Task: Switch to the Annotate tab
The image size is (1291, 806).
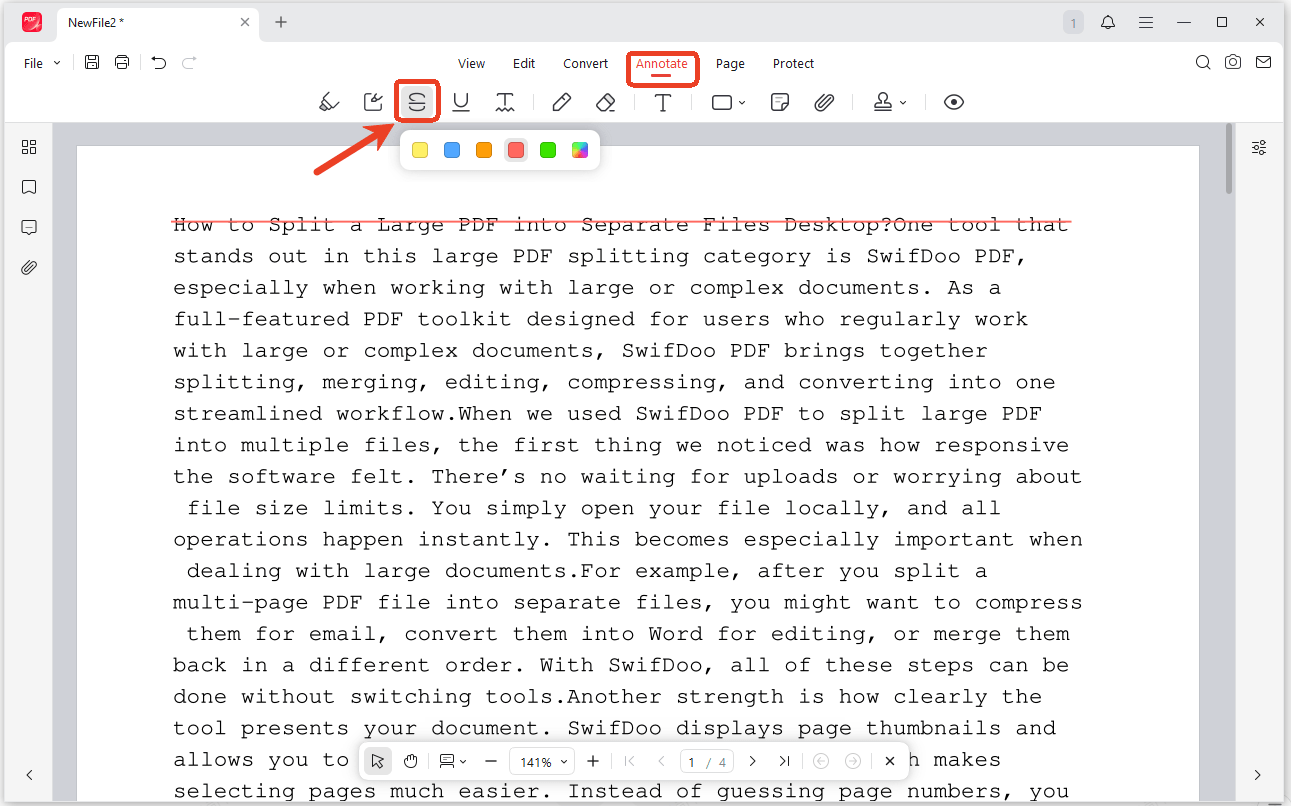Action: tap(662, 63)
